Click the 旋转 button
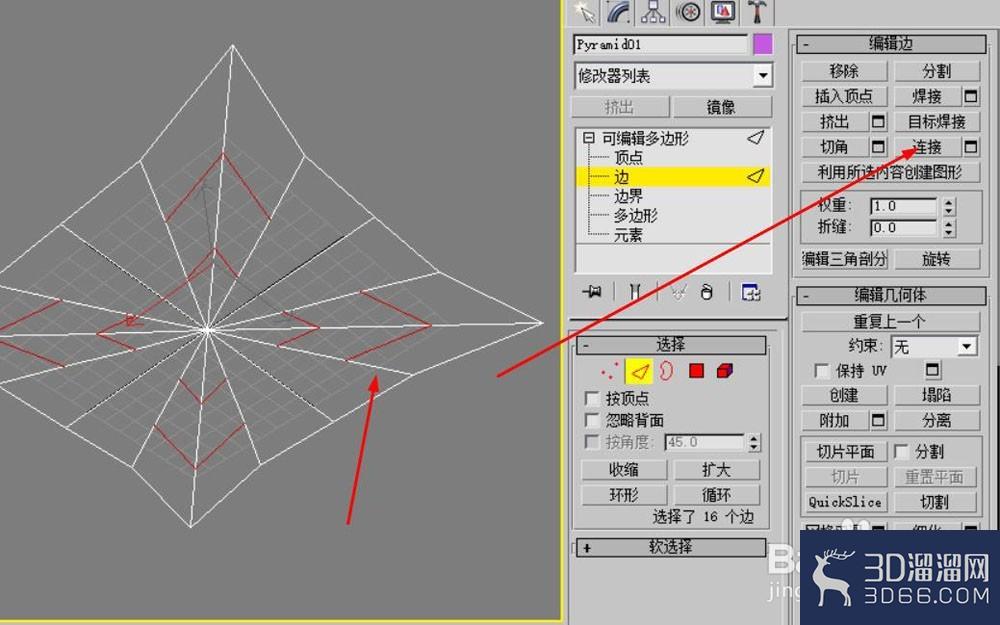This screenshot has width=1000, height=625. pyautogui.click(x=936, y=259)
